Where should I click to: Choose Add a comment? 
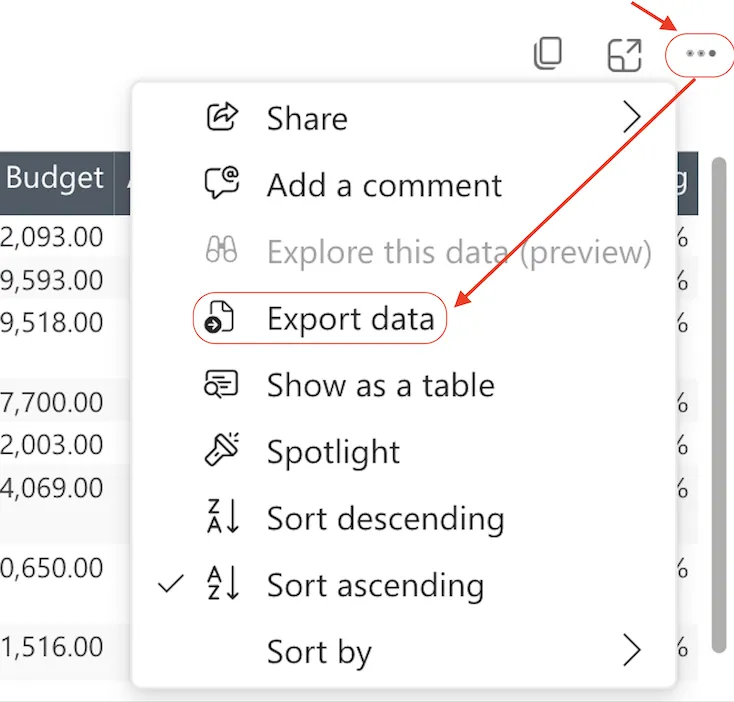[x=404, y=184]
